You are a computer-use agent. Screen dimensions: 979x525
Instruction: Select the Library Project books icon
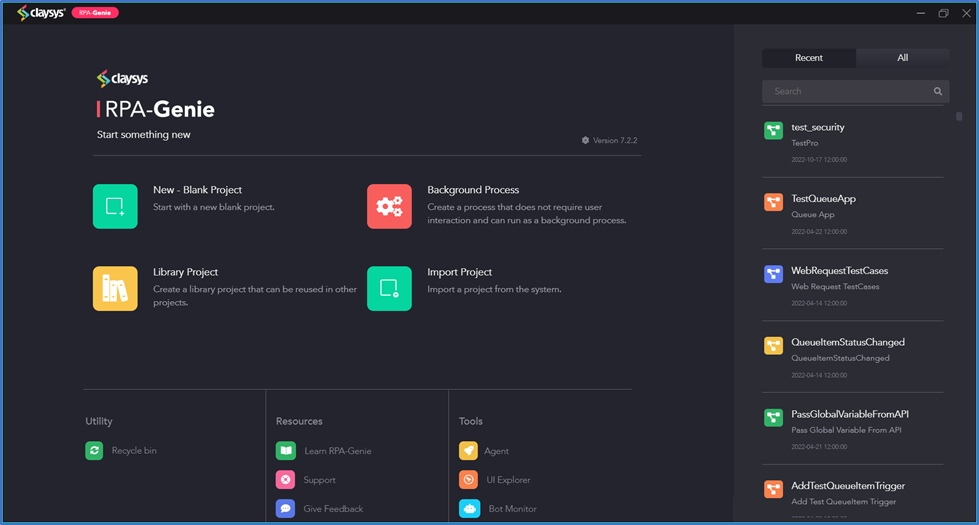click(115, 288)
